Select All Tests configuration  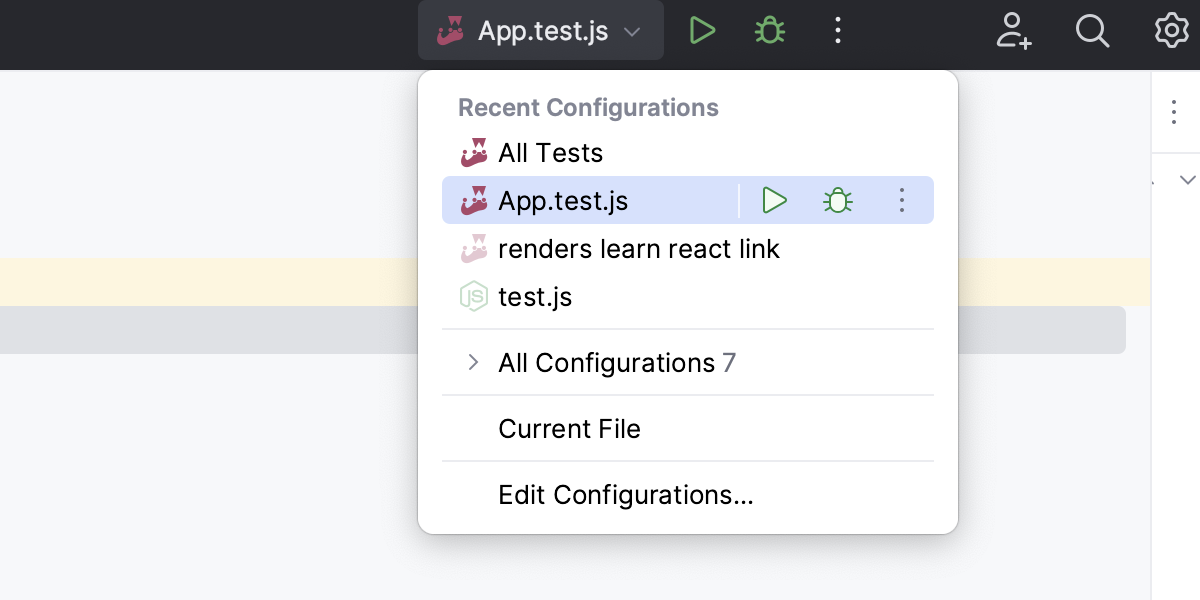point(550,152)
